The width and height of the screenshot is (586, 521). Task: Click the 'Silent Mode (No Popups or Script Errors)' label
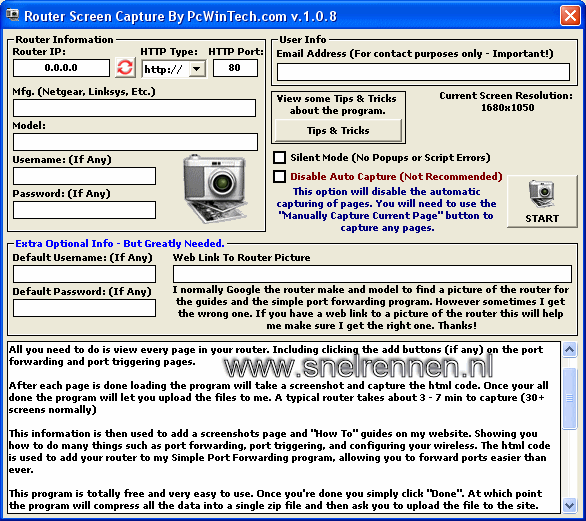pyautogui.click(x=390, y=157)
